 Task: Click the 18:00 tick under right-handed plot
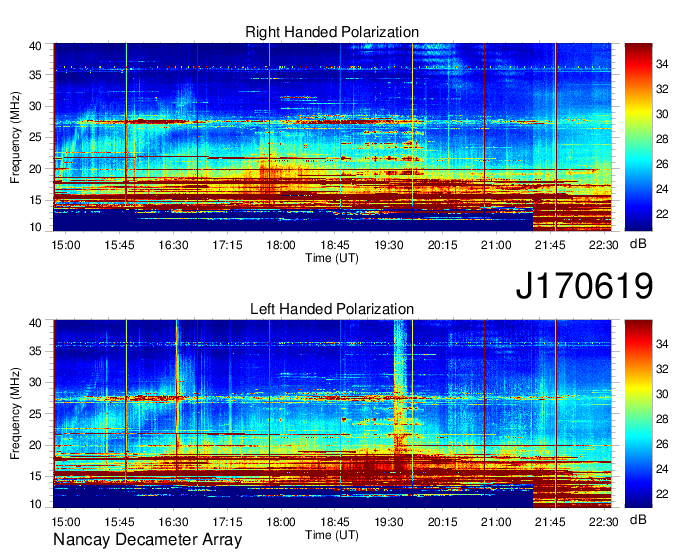[x=281, y=245]
